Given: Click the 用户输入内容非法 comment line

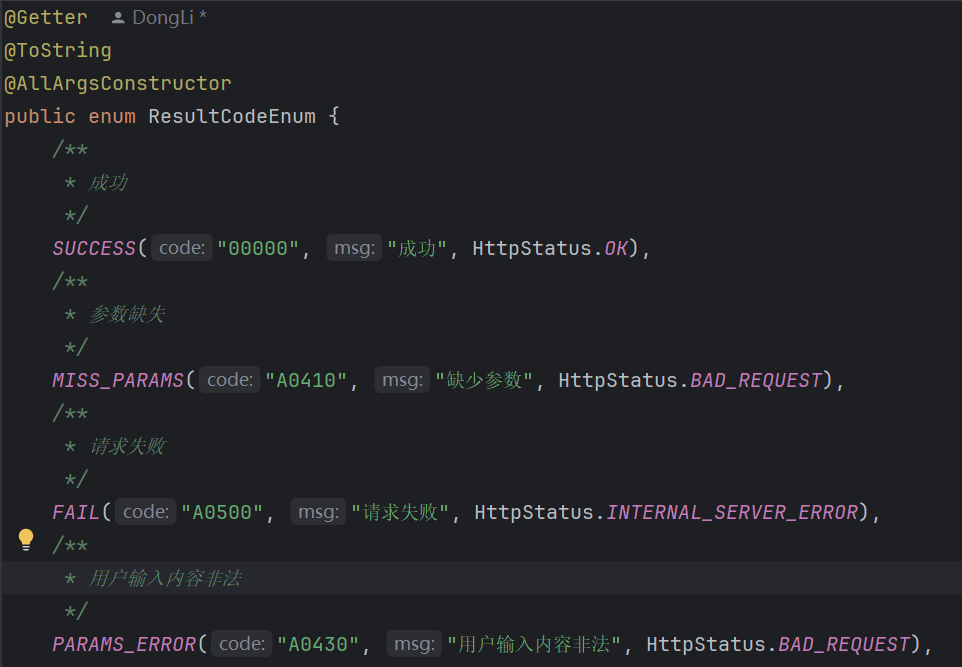Looking at the screenshot, I should point(165,578).
